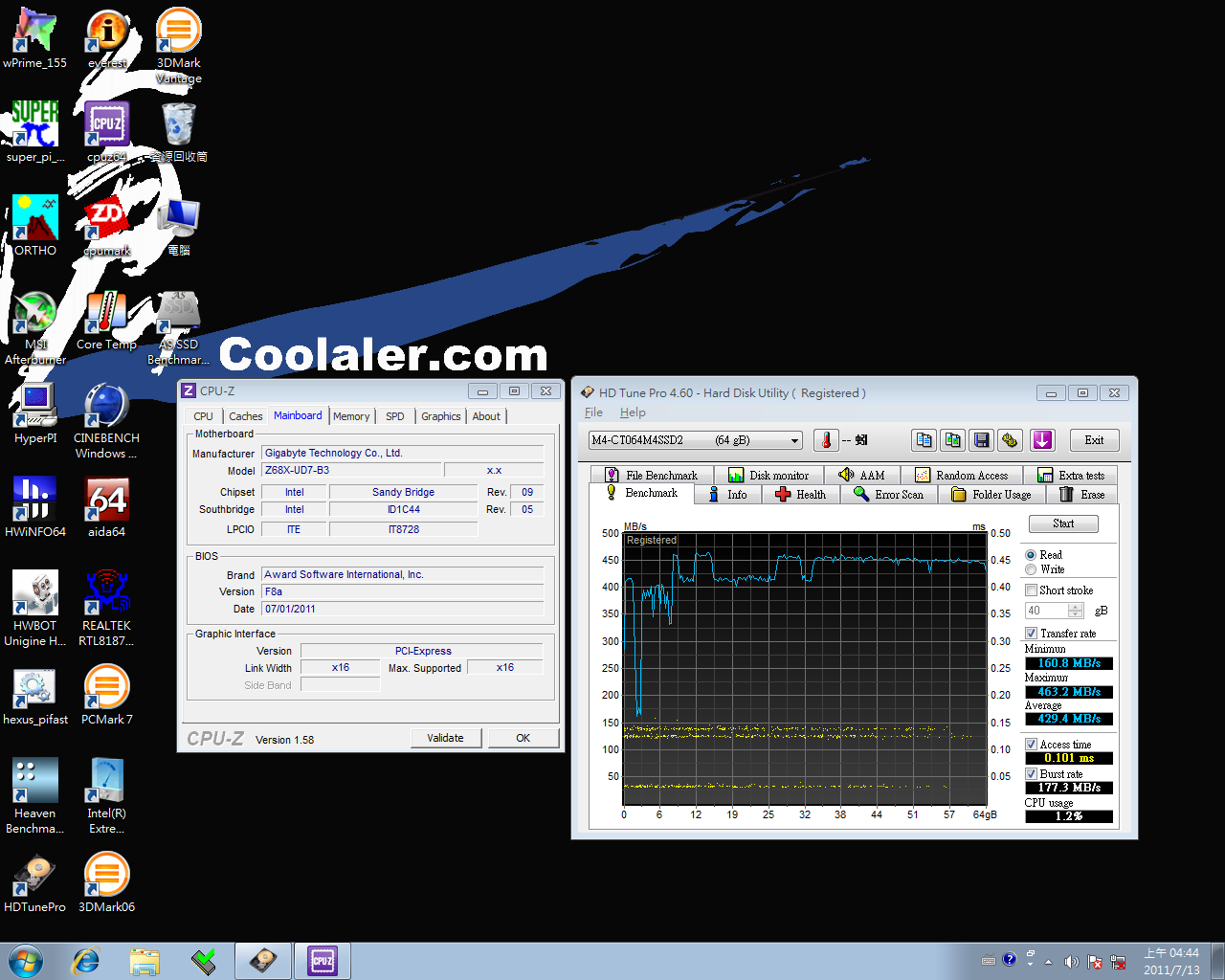Open the Folder Usage tab

[991, 495]
